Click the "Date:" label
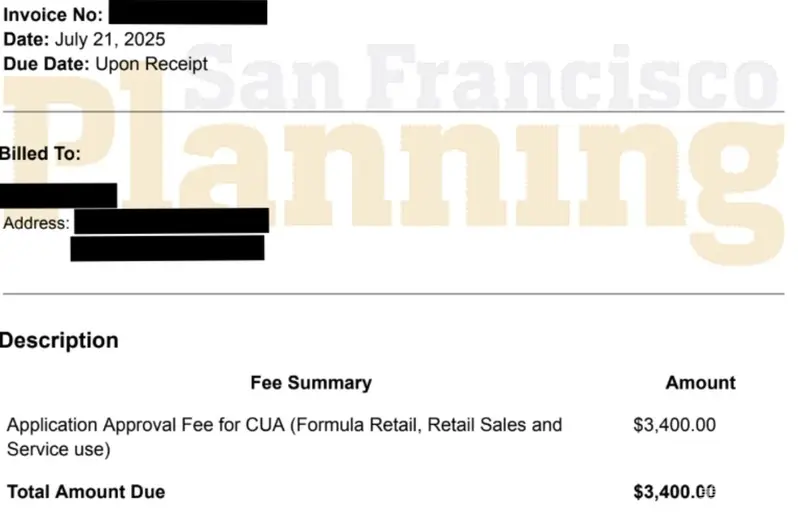 coord(25,40)
